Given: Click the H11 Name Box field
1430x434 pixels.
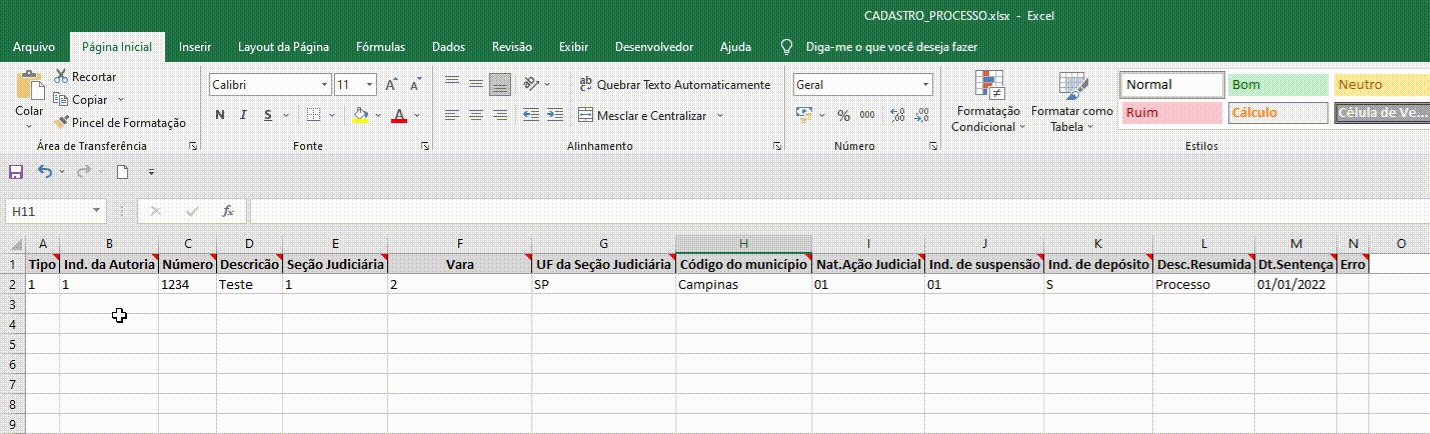Looking at the screenshot, I should click(48, 211).
